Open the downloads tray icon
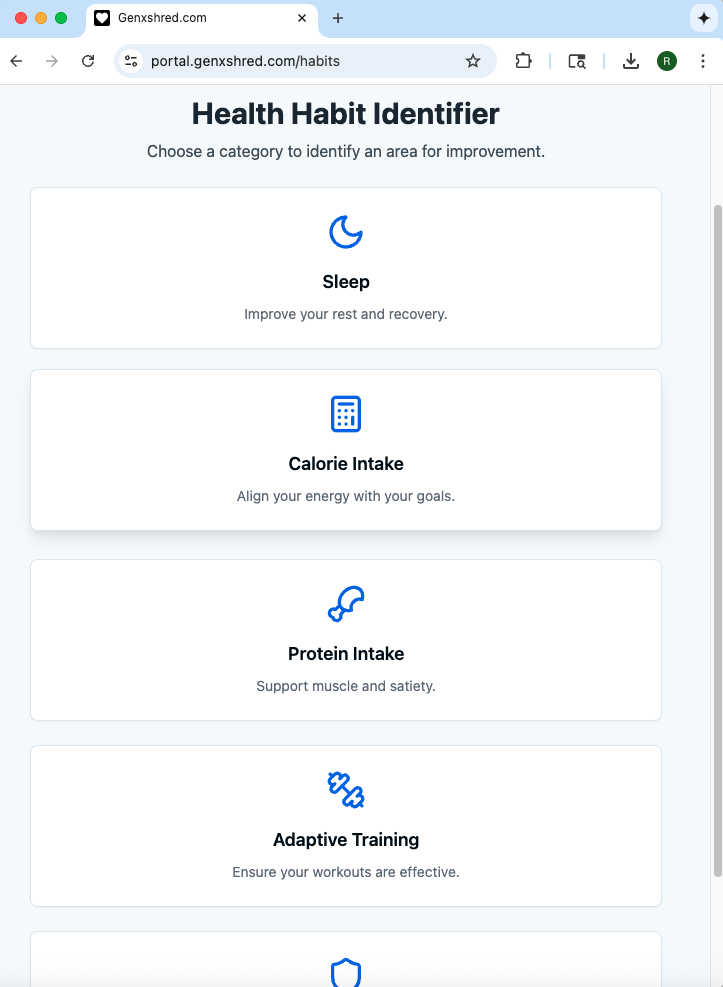 [x=631, y=61]
